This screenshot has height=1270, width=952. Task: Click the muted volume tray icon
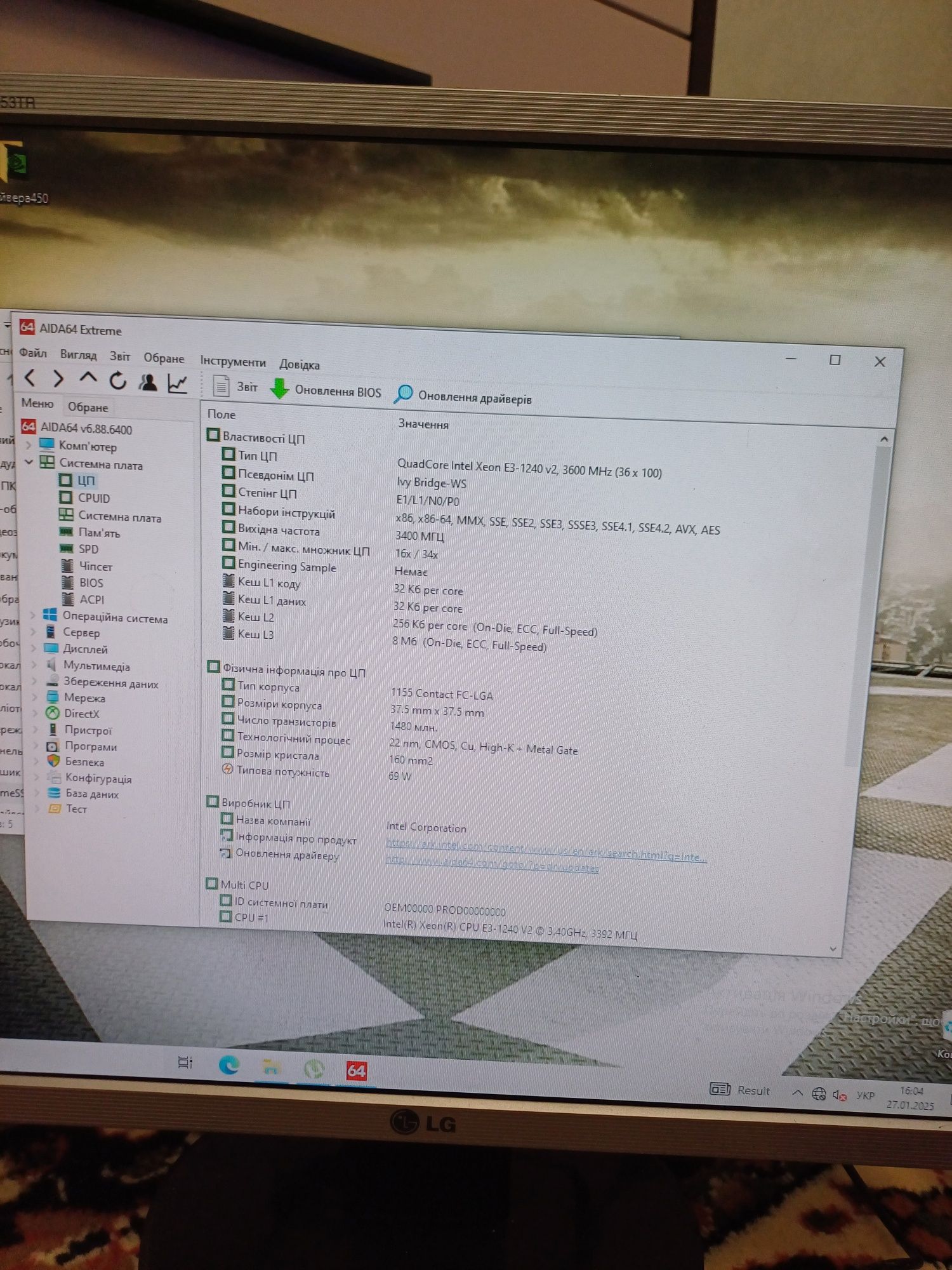coord(839,1095)
